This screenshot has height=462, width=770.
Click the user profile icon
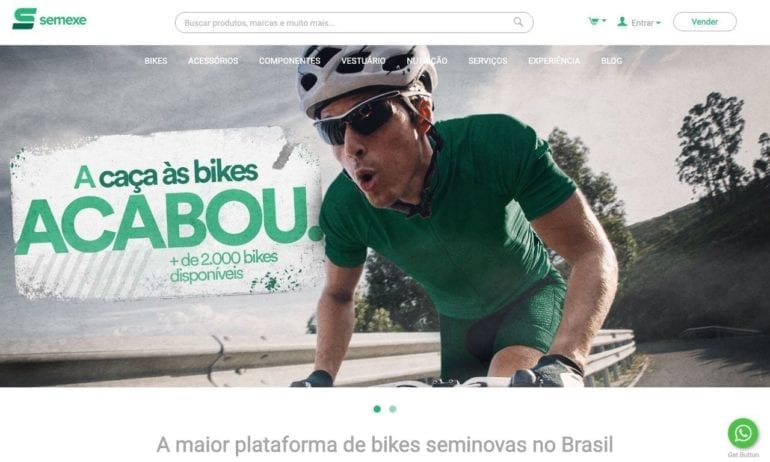point(622,22)
